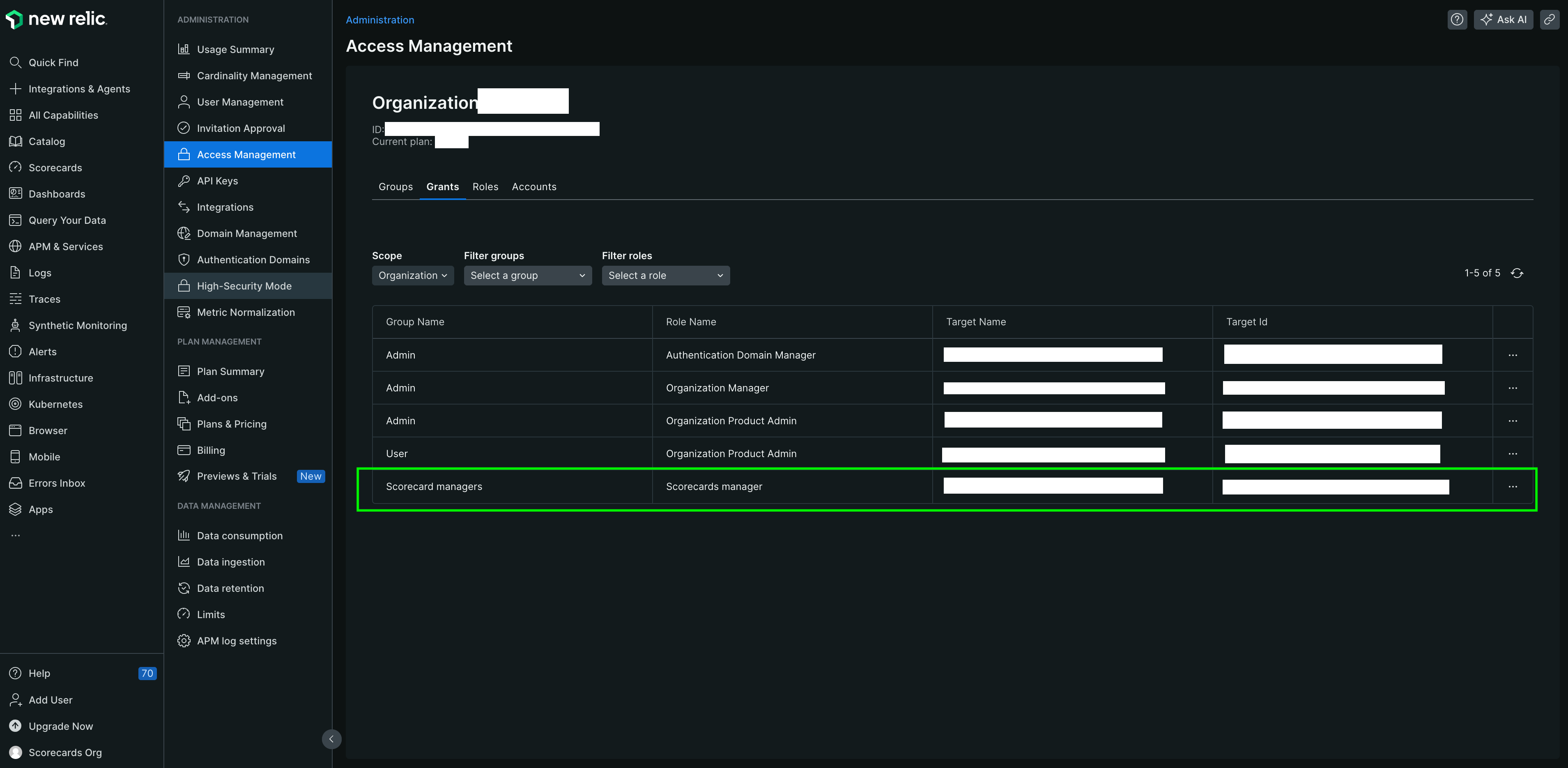Screen dimensions: 1568x768
Task: Refresh the grants list
Action: click(x=1517, y=273)
